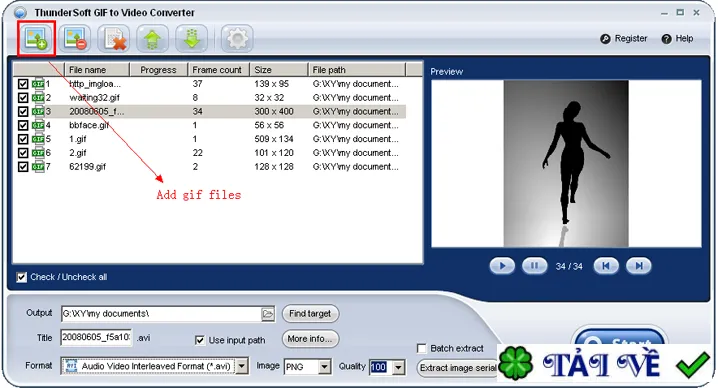Click the Register link icon
Screen dimensions: 718x388
(x=605, y=39)
